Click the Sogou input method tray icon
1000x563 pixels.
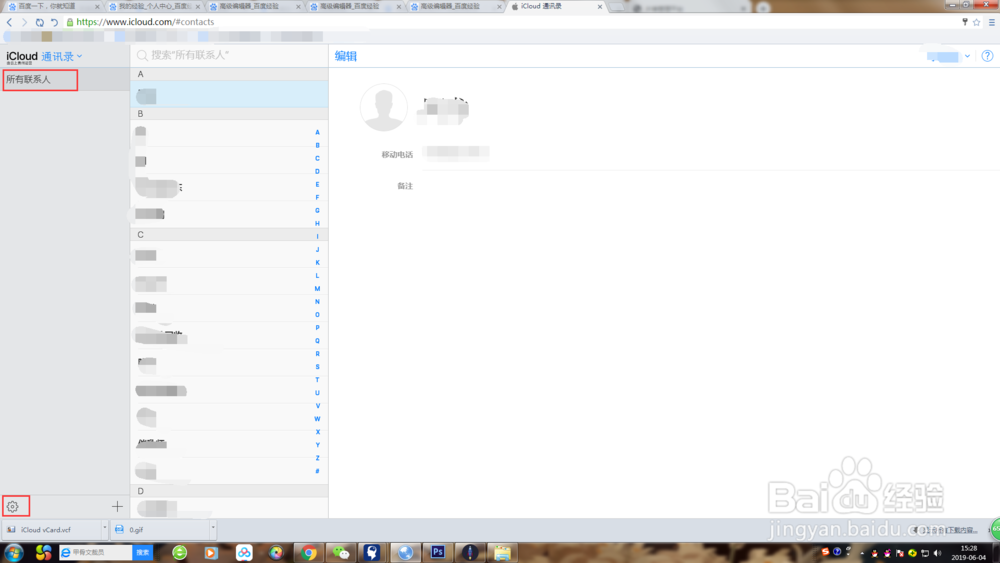click(825, 552)
